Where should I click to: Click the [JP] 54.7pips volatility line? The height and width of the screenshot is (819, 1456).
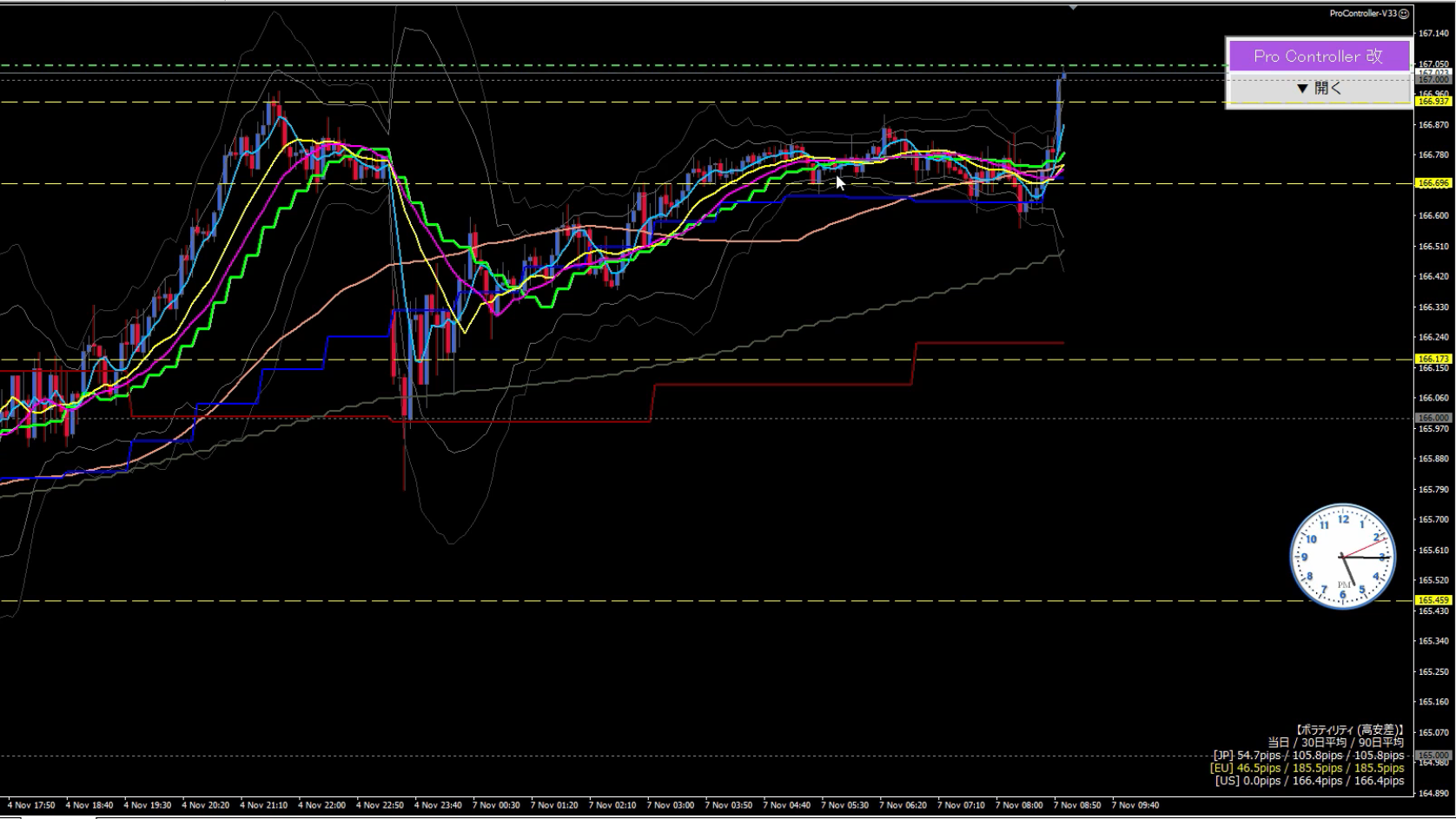tap(1308, 756)
